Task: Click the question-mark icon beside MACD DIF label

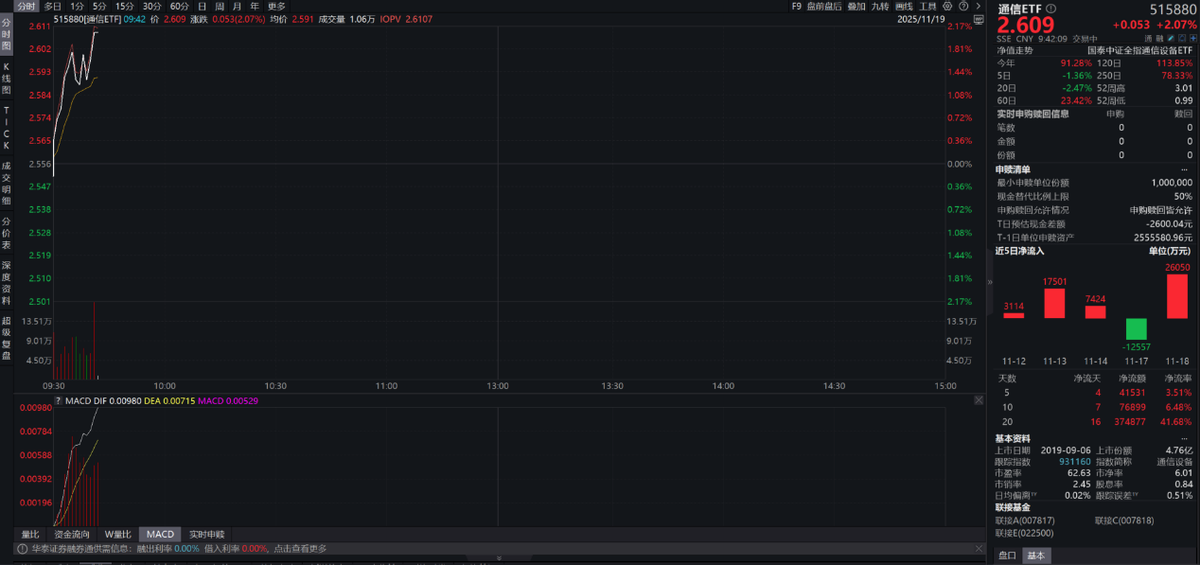Action: coord(58,401)
